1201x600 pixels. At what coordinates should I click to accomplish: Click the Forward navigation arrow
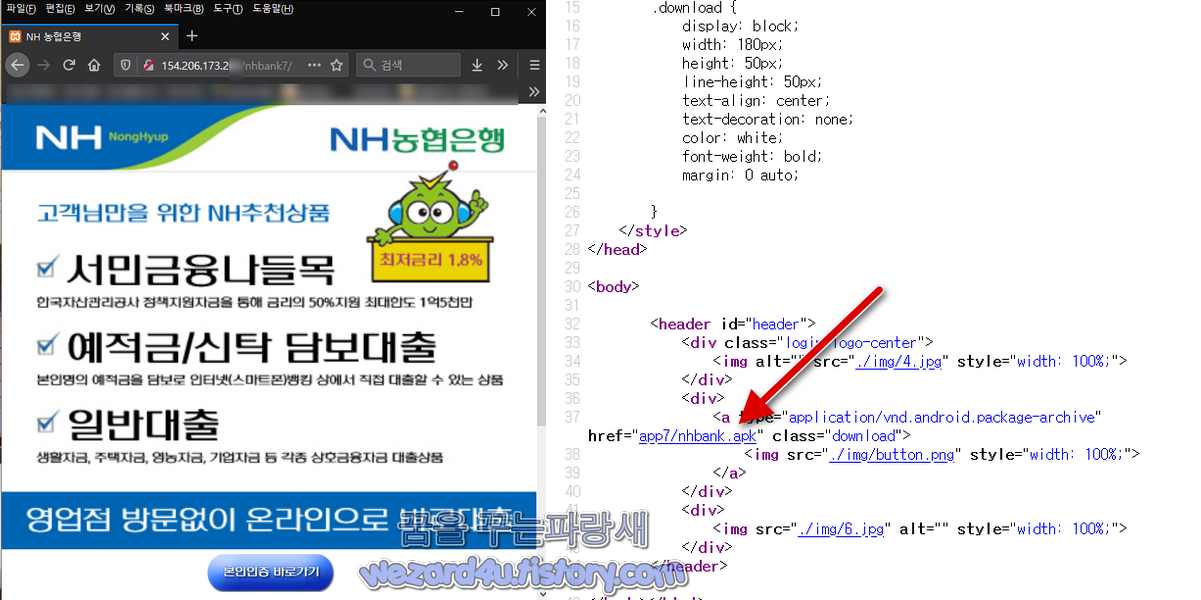pos(43,65)
